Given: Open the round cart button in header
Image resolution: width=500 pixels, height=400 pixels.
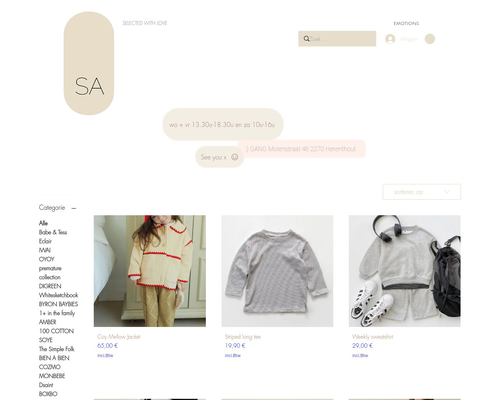Looking at the screenshot, I should point(430,39).
